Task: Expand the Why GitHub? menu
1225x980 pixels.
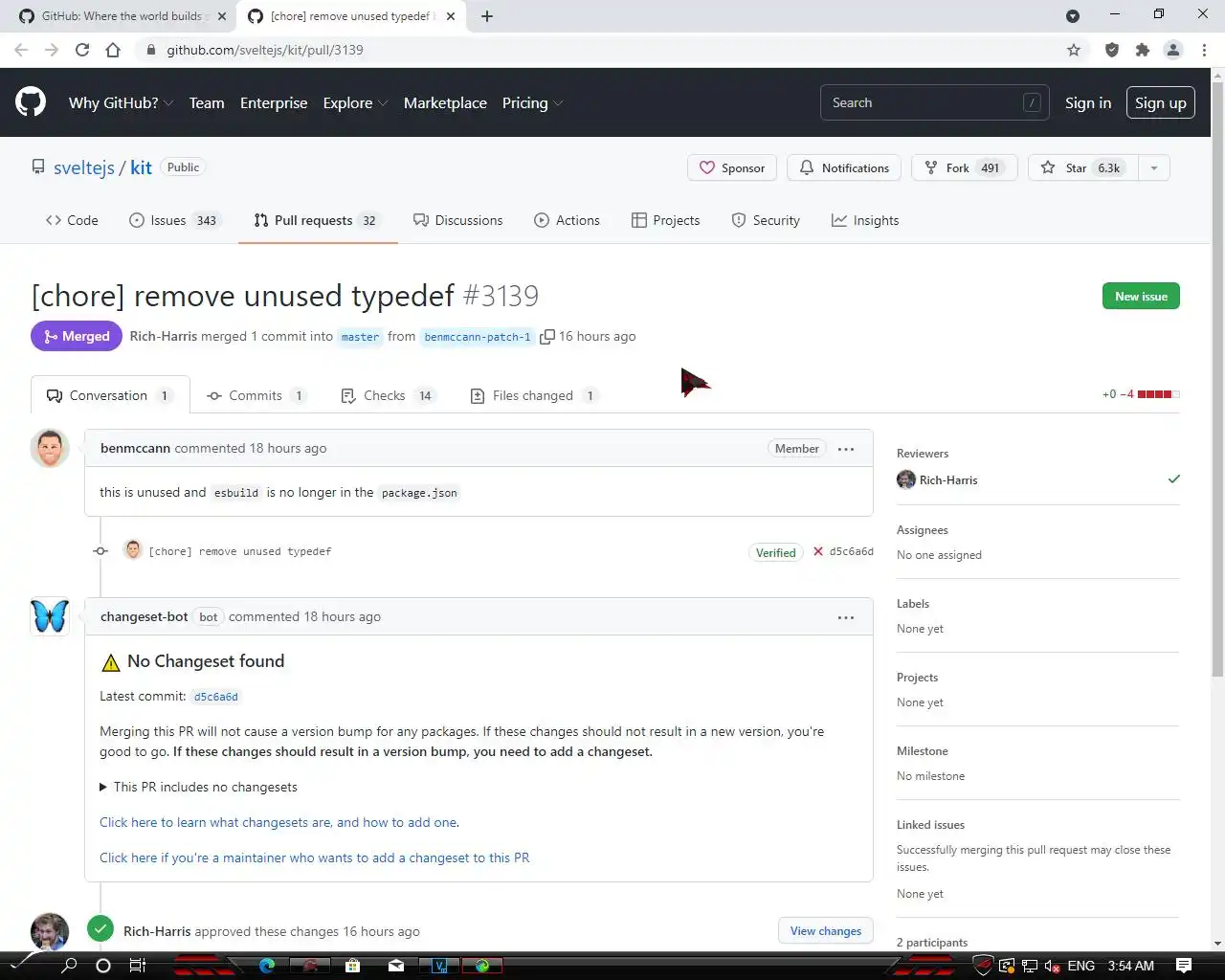Action: (x=121, y=102)
